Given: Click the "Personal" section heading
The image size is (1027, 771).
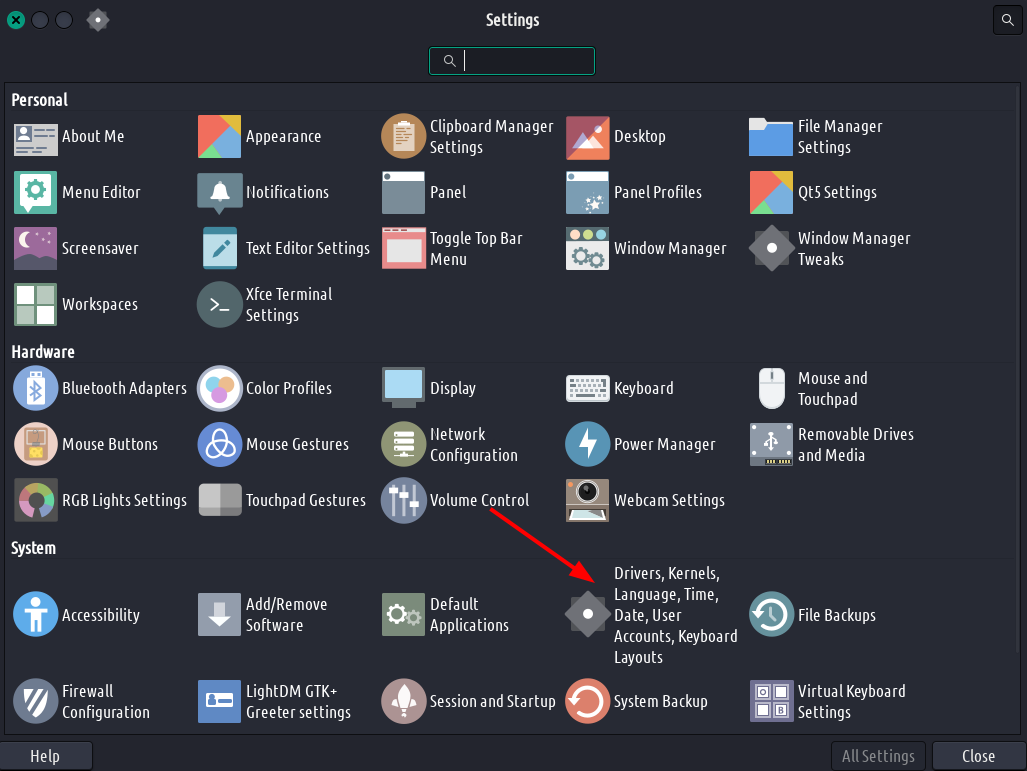Looking at the screenshot, I should [x=39, y=100].
